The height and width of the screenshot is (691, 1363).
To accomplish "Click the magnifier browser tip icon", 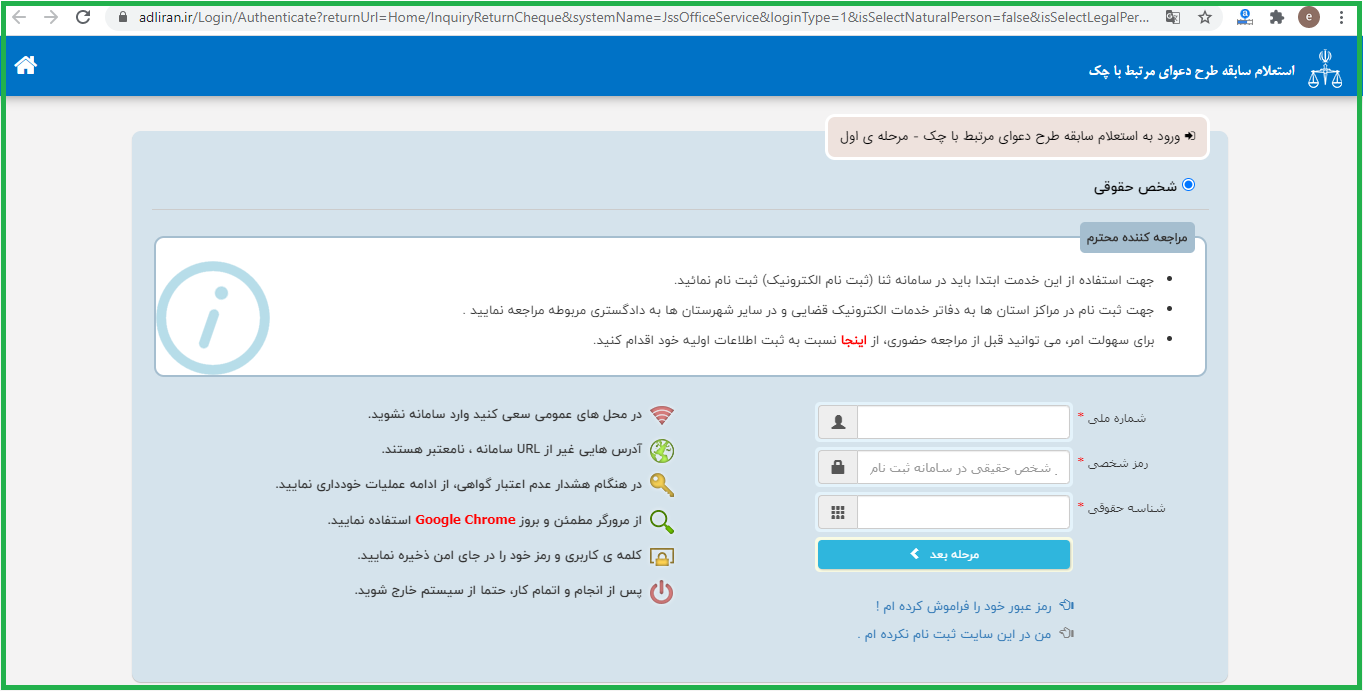I will click(x=662, y=521).
